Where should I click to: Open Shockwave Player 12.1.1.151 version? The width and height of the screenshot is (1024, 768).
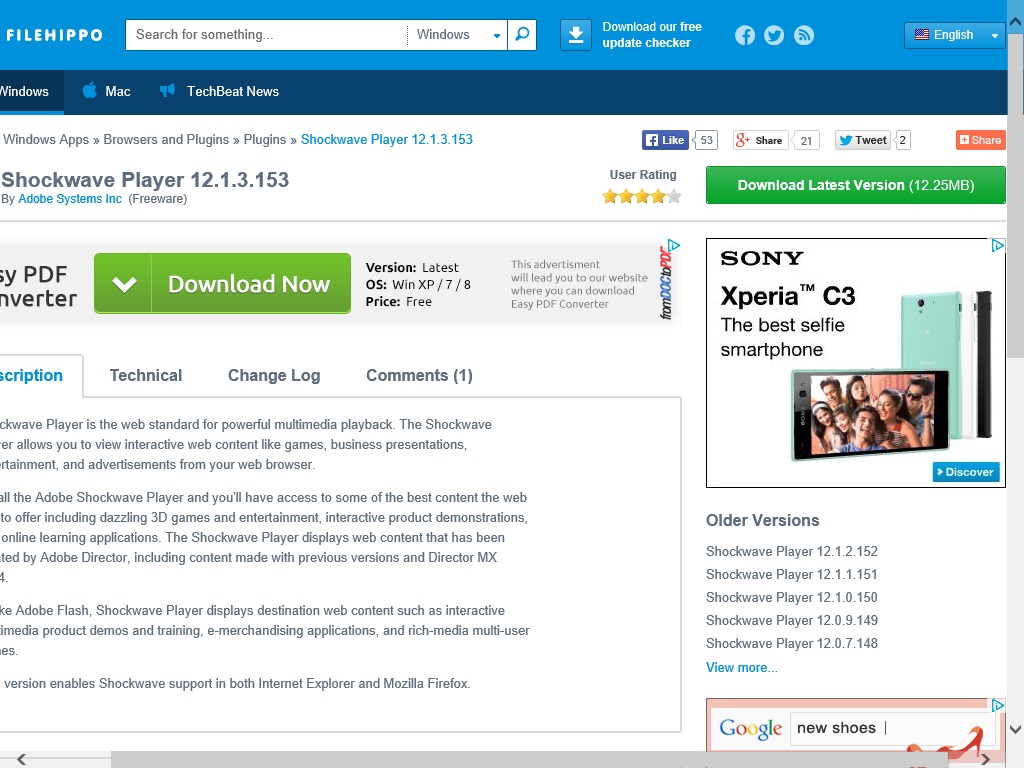point(792,574)
